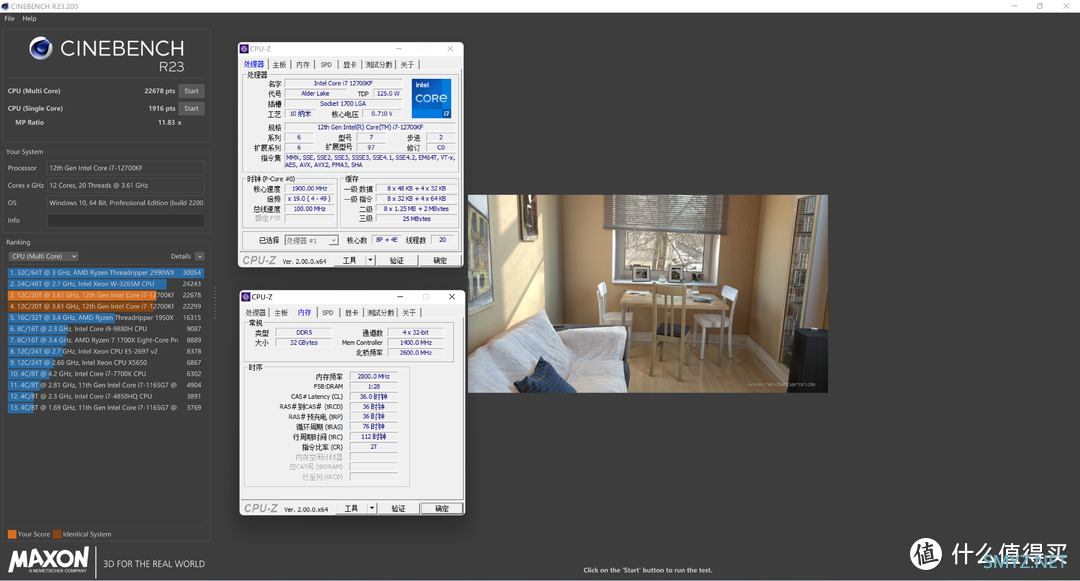Image resolution: width=1080 pixels, height=581 pixels.
Task: Open the 工具 dropdown arrow in the memory window
Action: tap(371, 508)
